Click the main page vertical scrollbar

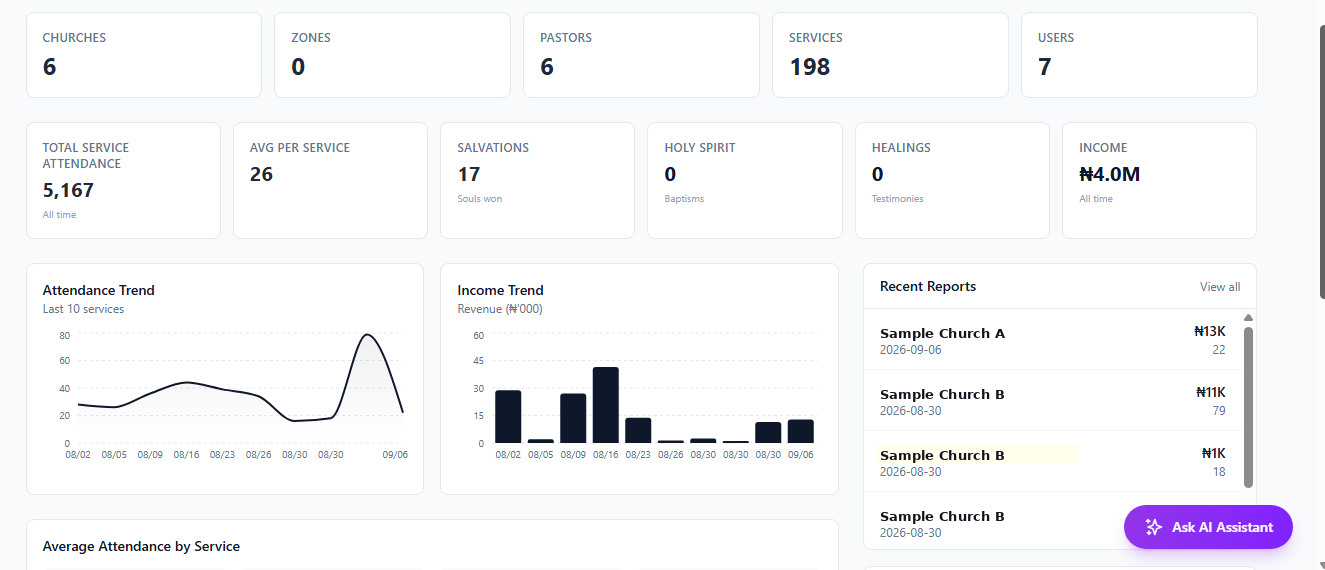[x=1322, y=160]
